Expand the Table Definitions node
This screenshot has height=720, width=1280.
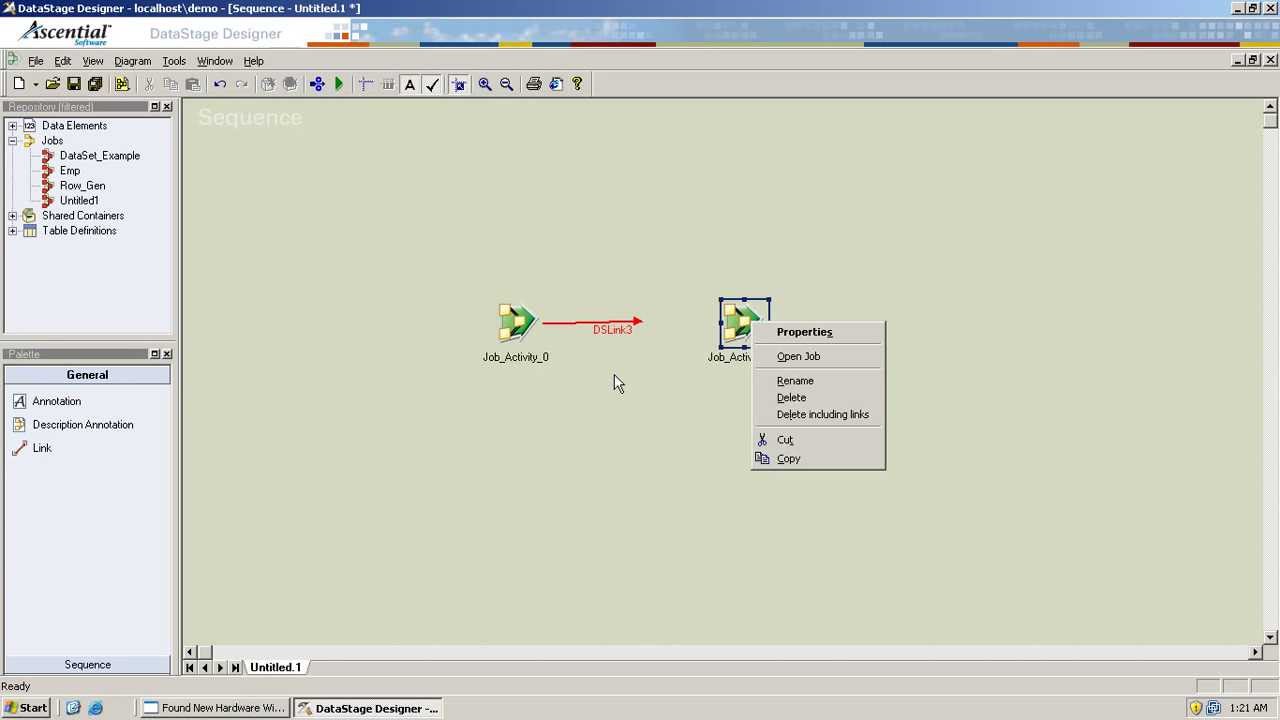(x=12, y=231)
